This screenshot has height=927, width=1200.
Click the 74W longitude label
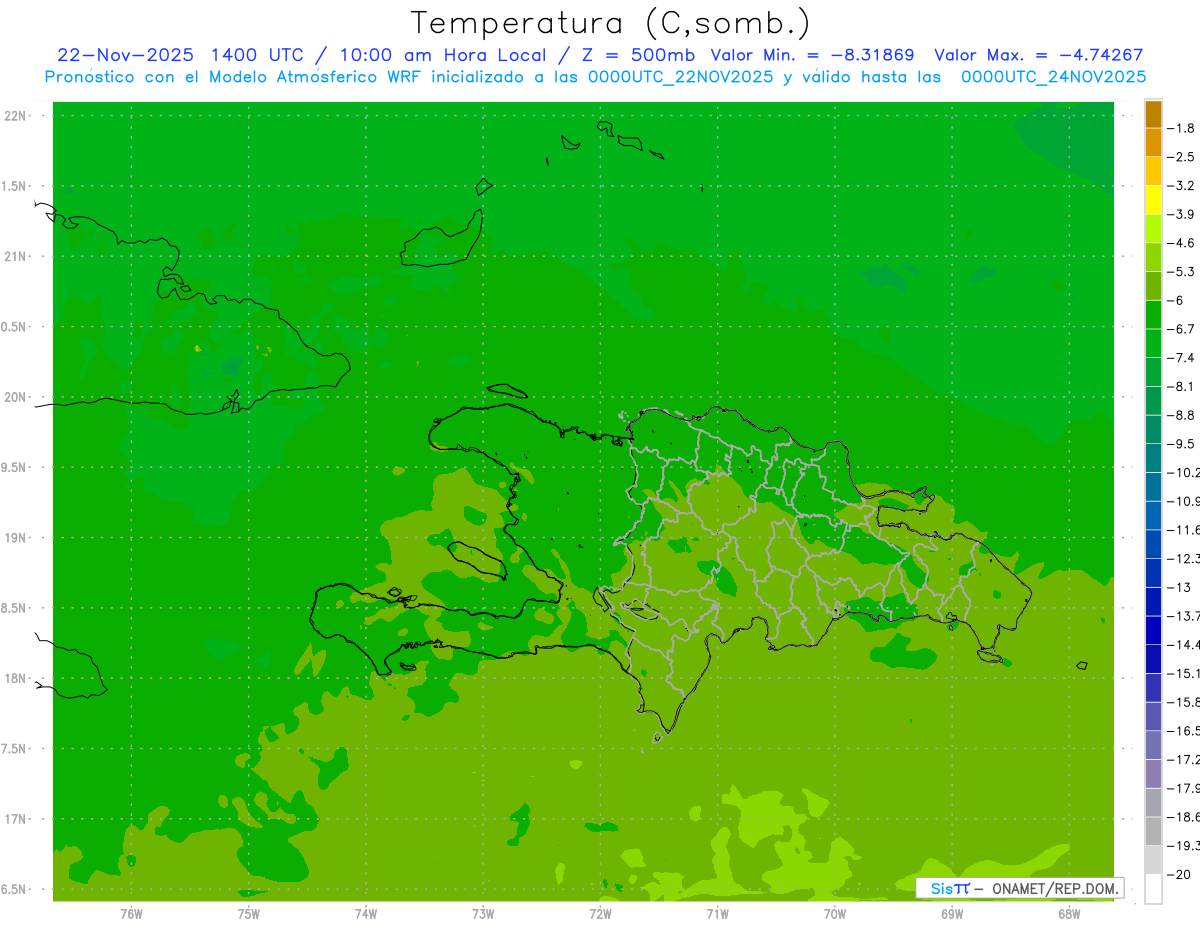pos(366,913)
